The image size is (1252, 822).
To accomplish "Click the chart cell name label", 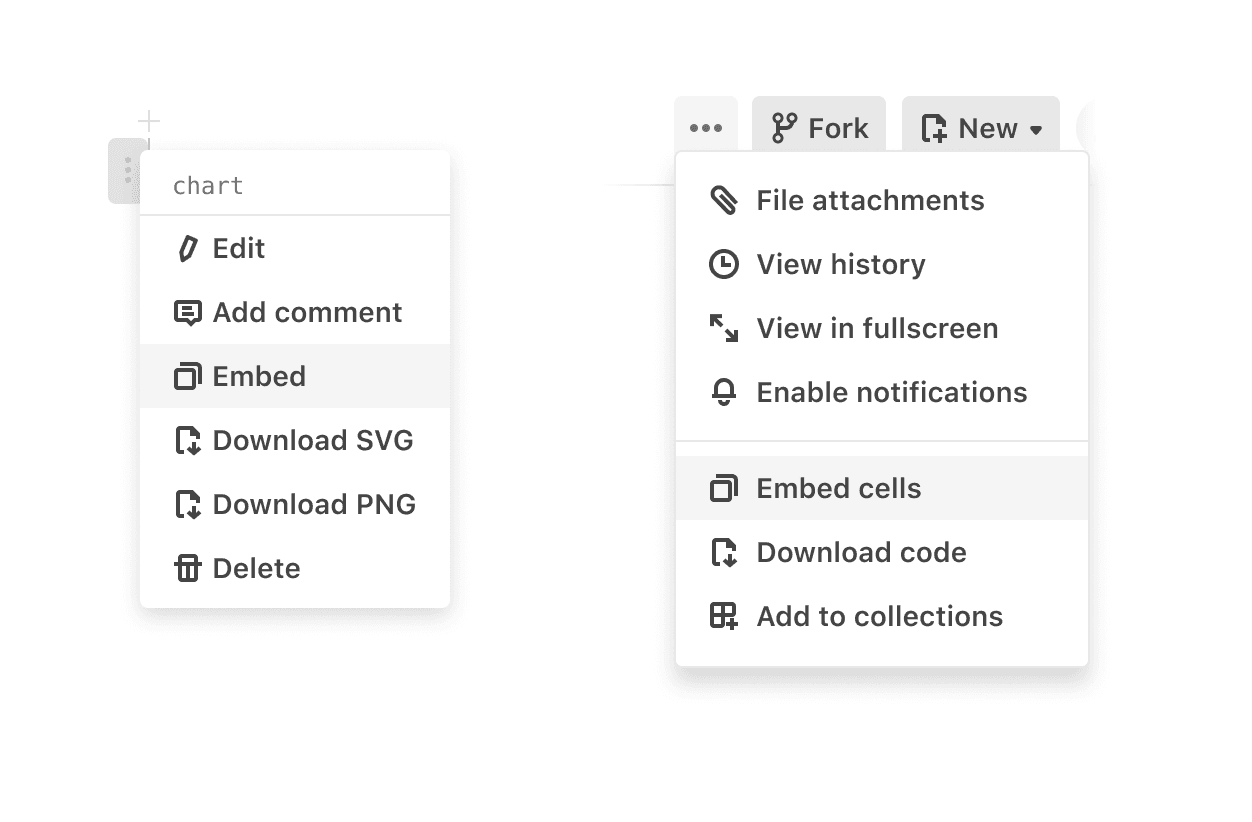I will pos(208,186).
